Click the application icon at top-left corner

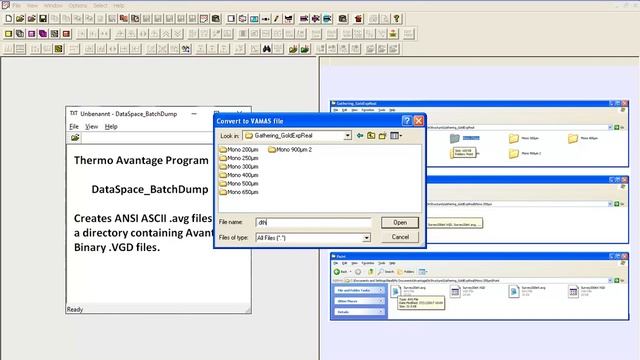(x=5, y=5)
